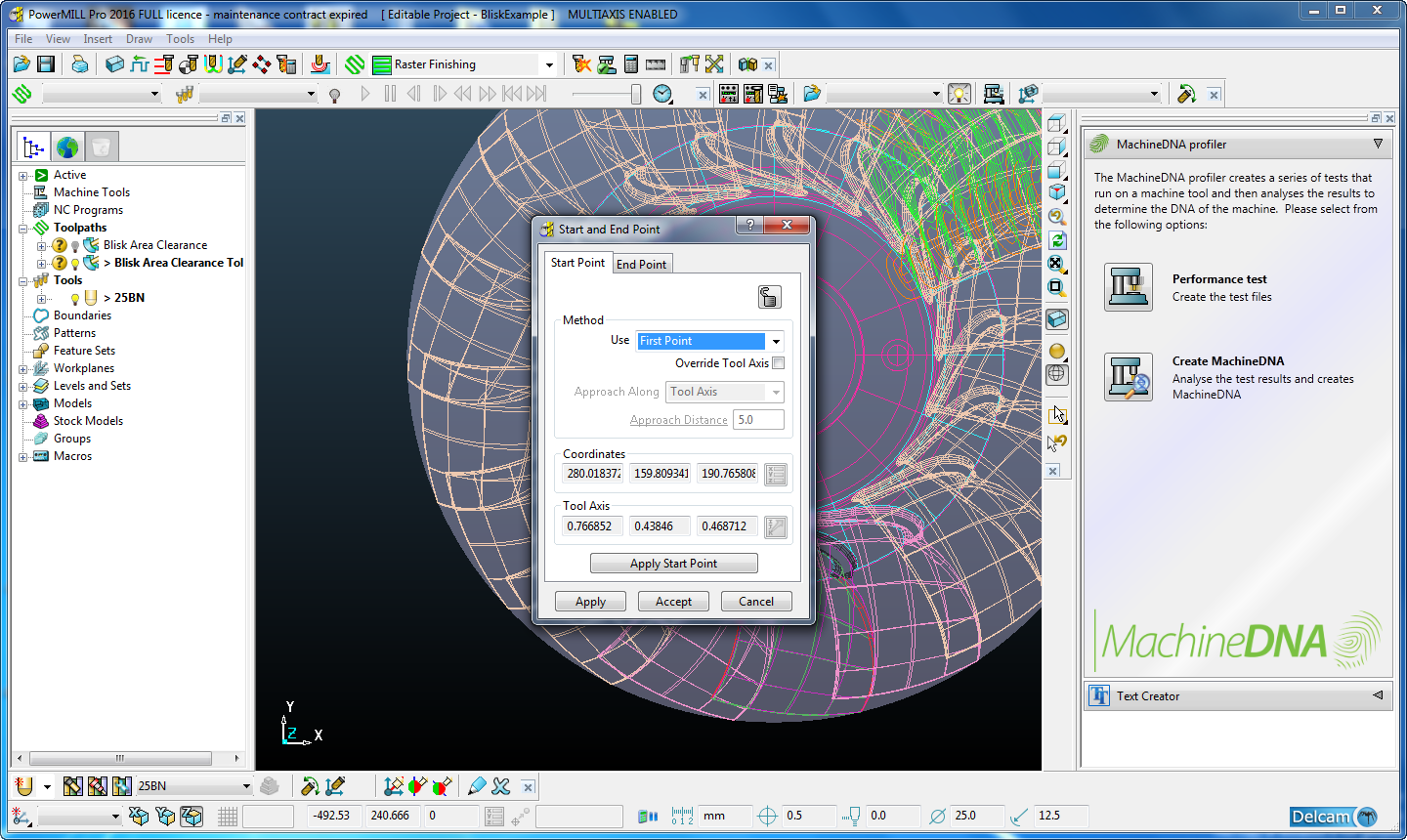The image size is (1407, 840).
Task: Open the Use First Point dropdown
Action: tap(776, 341)
